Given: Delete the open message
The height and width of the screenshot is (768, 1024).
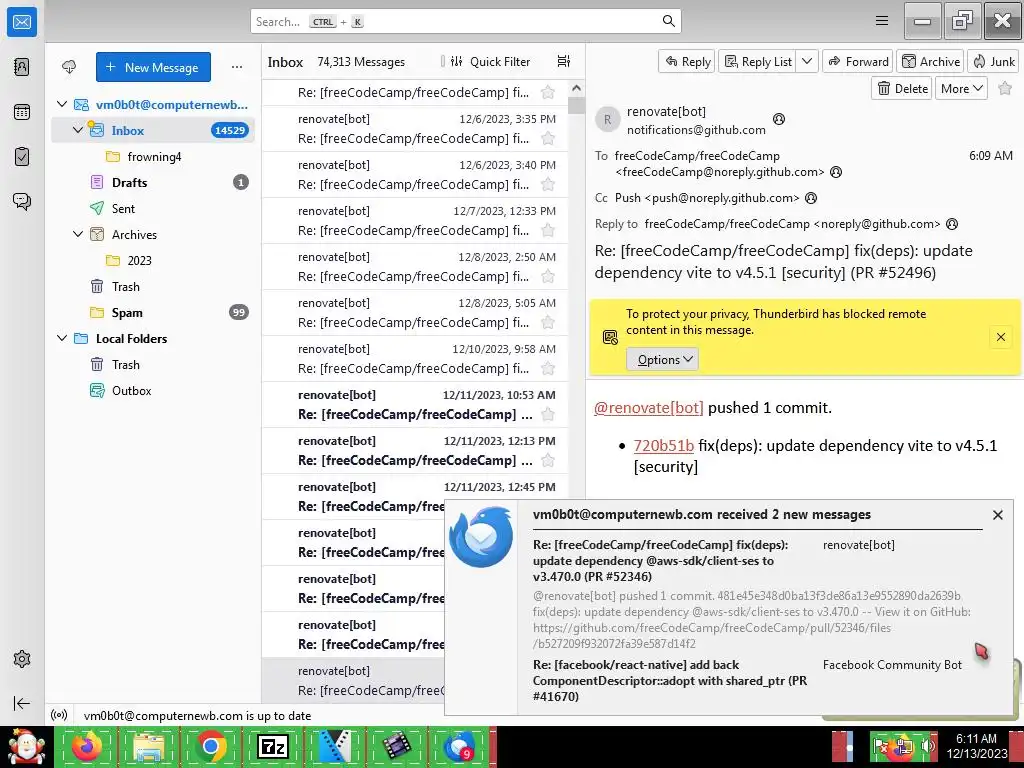Looking at the screenshot, I should (x=902, y=88).
